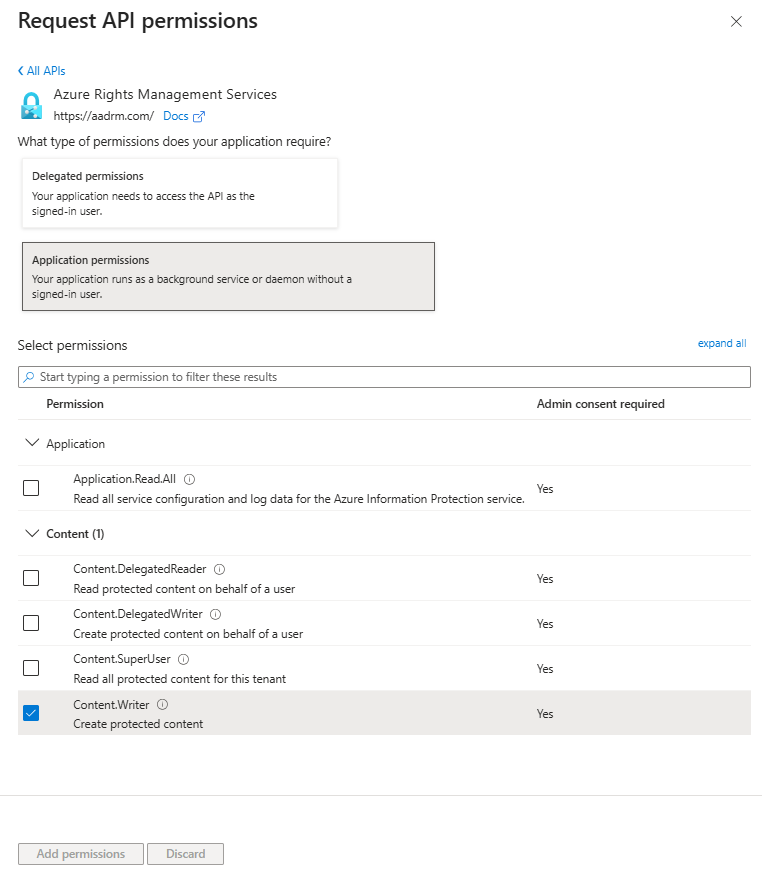Tick the Content.SuperUser permission checkbox
Viewport: 762px width, 877px height.
coord(31,668)
